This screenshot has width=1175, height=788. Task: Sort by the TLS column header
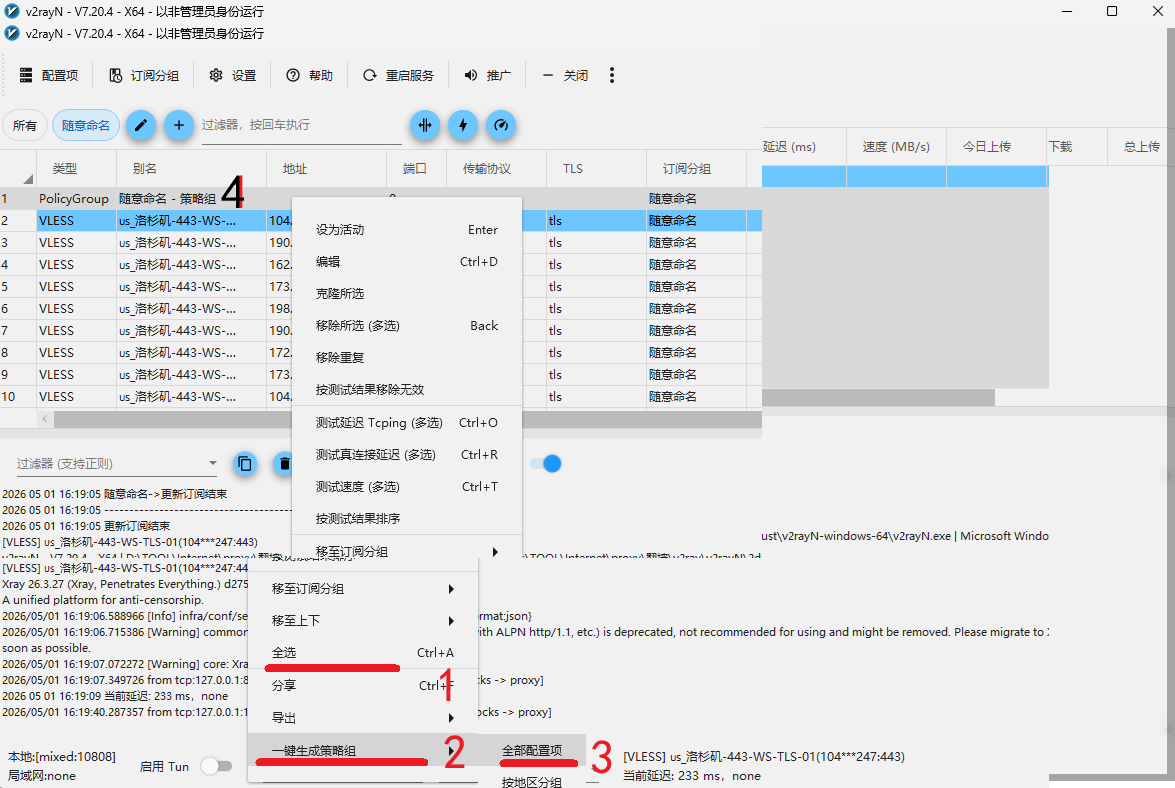pos(596,169)
